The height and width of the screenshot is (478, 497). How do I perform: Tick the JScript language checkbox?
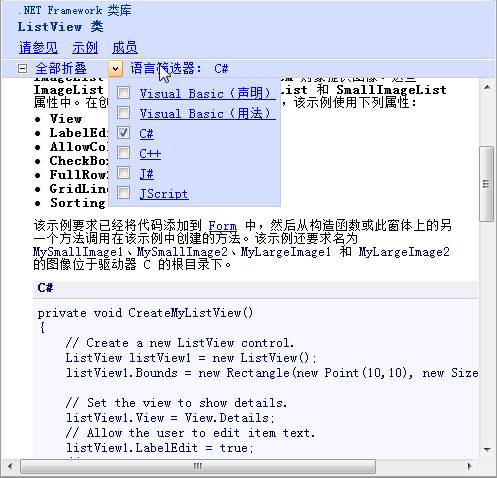[123, 193]
